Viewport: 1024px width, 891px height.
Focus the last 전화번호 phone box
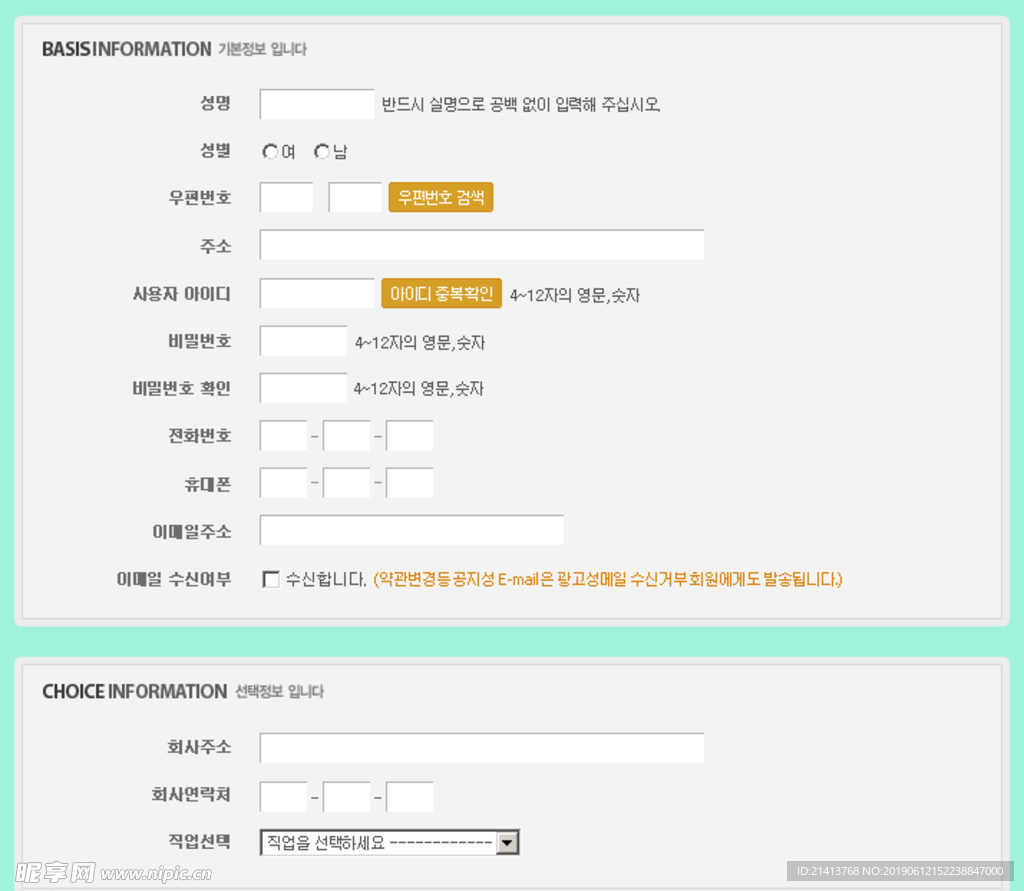coord(409,436)
